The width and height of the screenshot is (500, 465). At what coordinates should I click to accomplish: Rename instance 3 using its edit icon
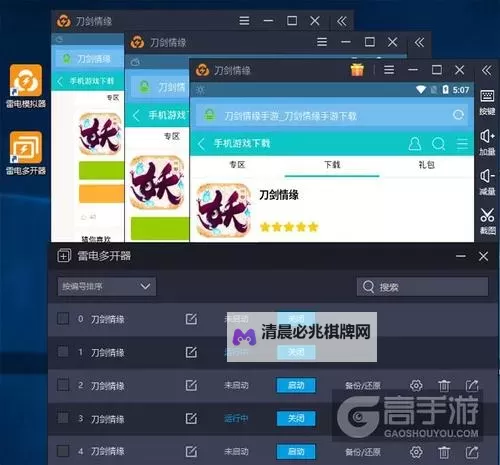[191, 418]
